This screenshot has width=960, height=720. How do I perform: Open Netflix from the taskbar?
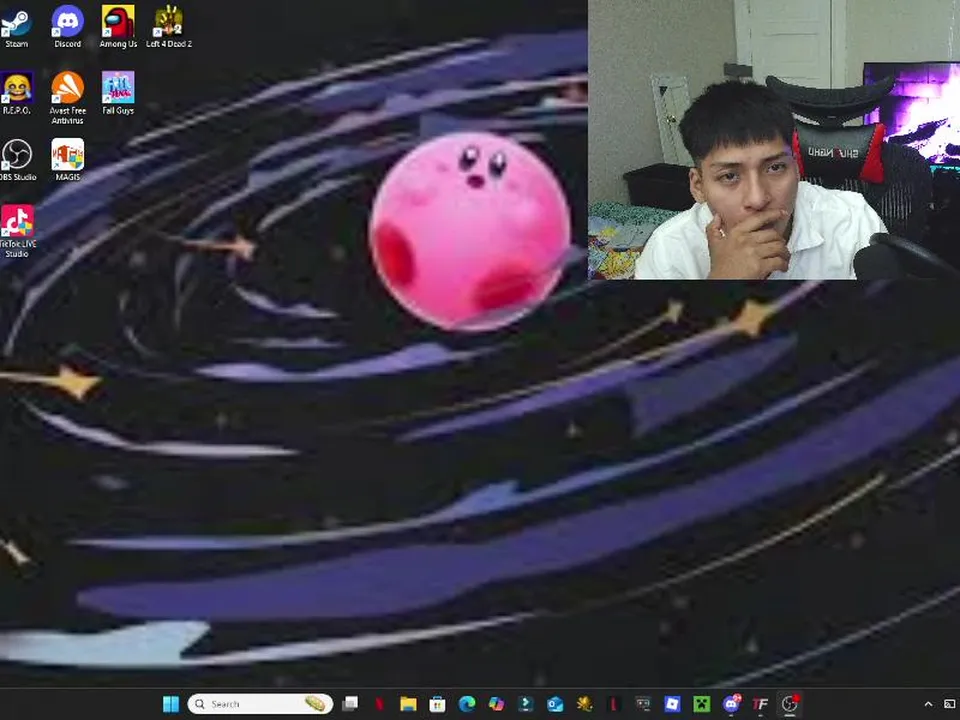coord(380,704)
